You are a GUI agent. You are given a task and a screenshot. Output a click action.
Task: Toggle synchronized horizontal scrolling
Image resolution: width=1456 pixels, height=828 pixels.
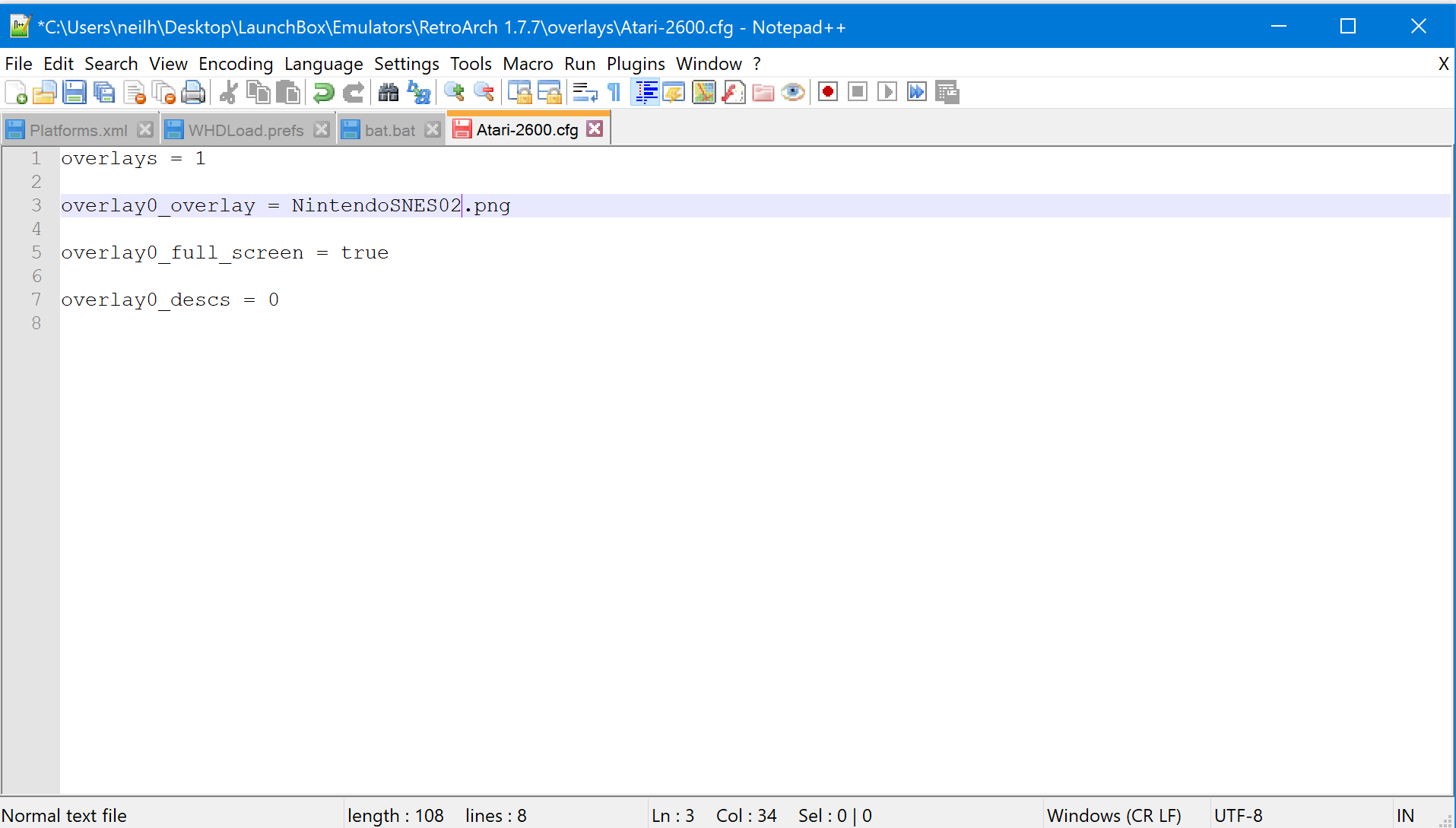[550, 92]
